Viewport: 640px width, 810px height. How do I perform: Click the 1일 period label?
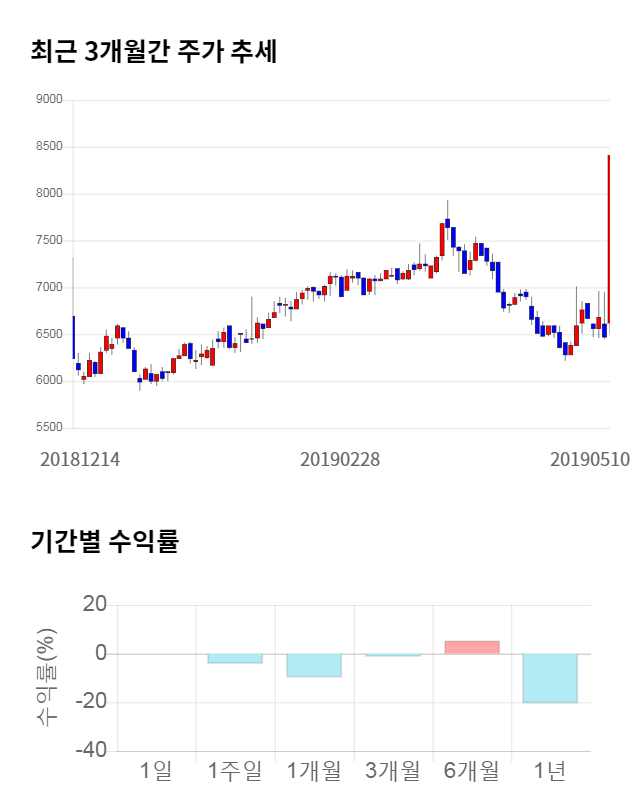click(157, 771)
